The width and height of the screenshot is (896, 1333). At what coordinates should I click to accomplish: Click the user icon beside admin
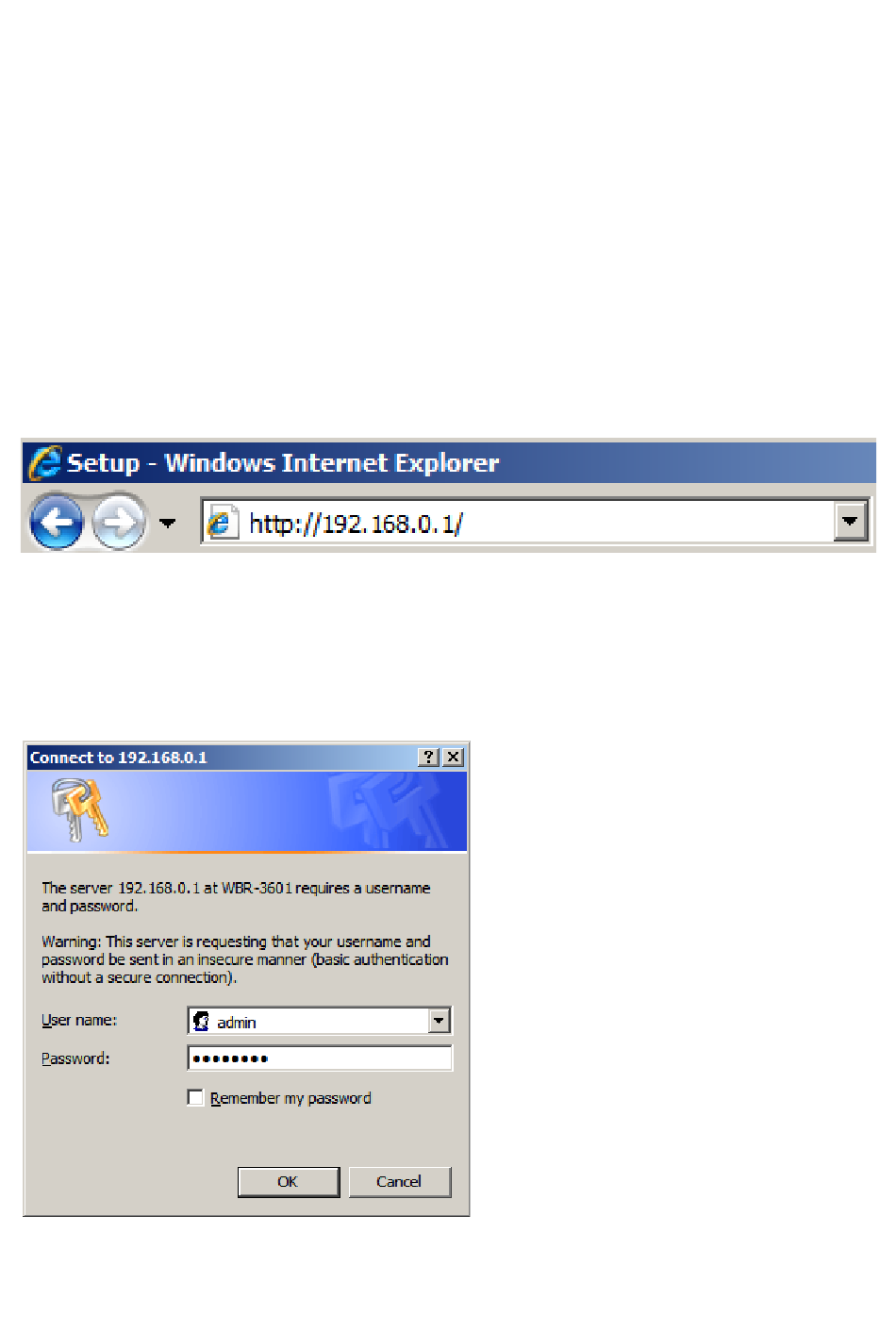[x=201, y=1021]
